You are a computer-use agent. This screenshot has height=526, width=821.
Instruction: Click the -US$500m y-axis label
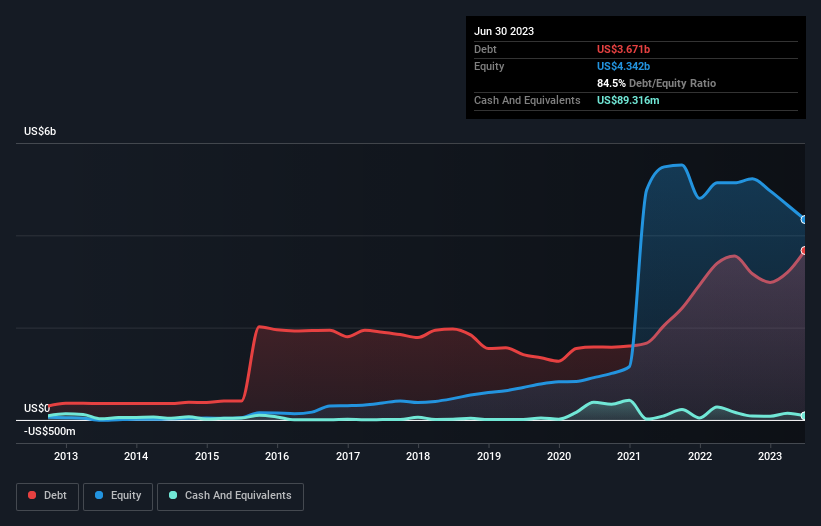point(50,431)
